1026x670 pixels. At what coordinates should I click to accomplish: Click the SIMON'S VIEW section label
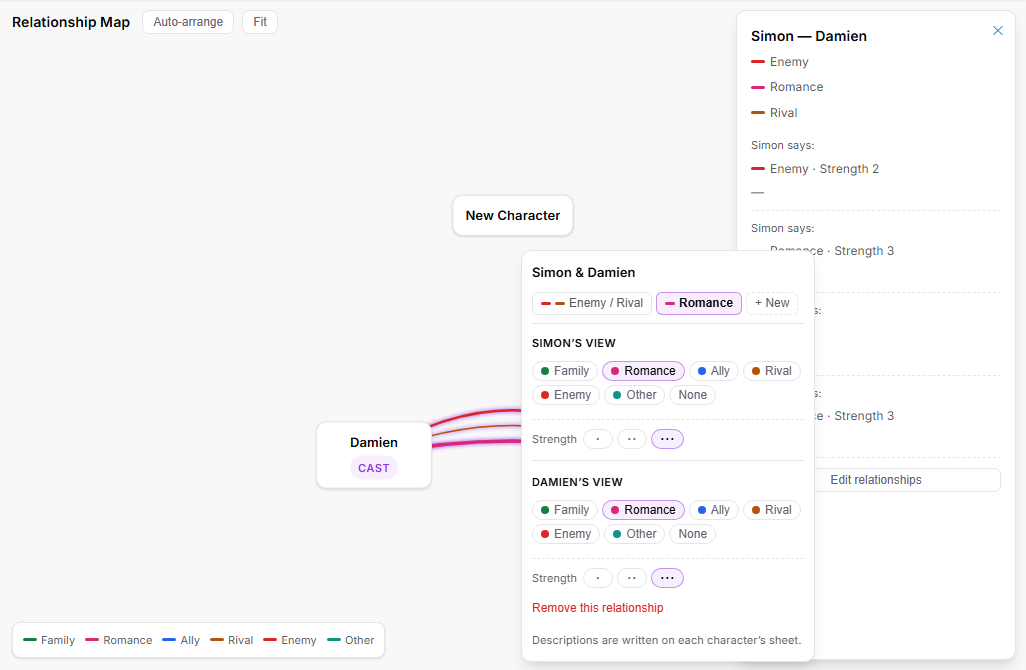point(574,344)
